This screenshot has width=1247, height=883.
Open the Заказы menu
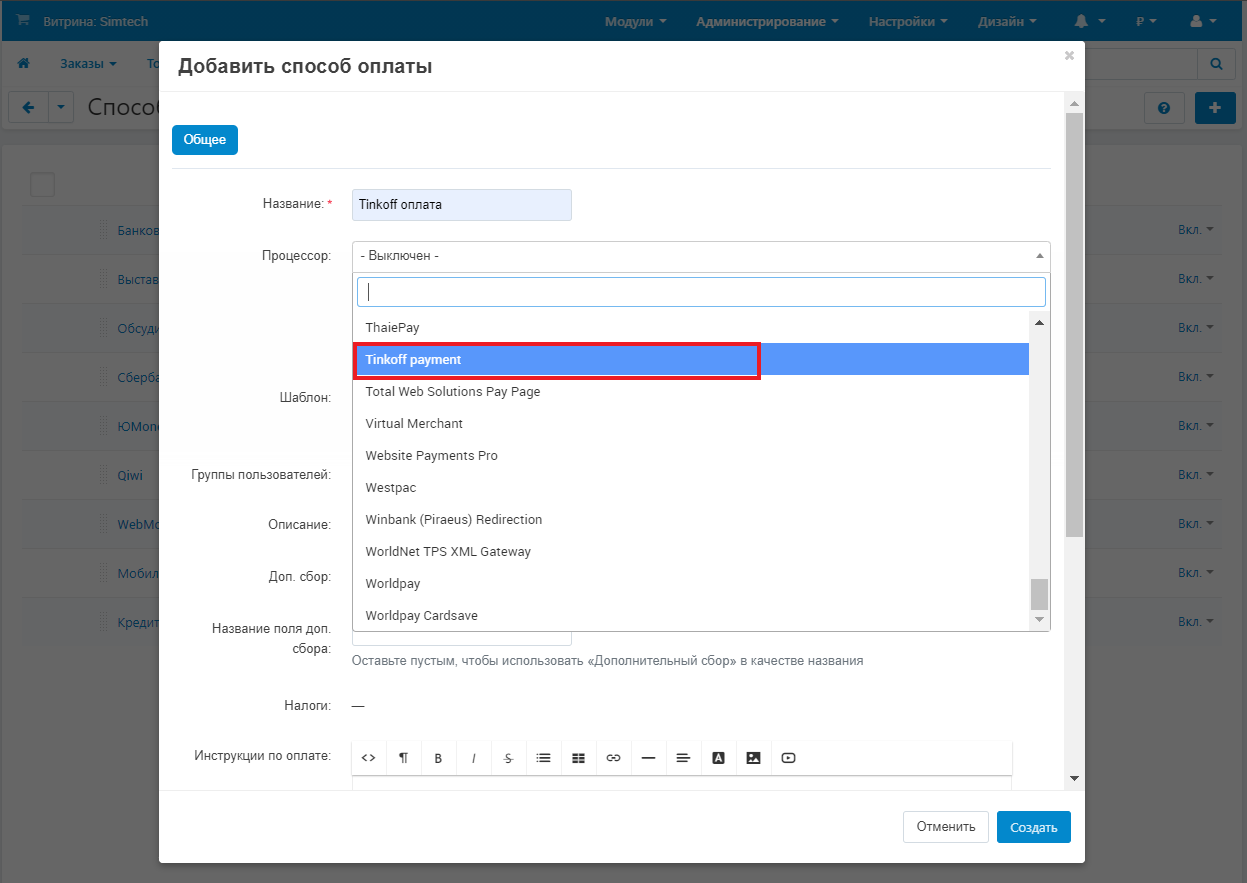88,63
